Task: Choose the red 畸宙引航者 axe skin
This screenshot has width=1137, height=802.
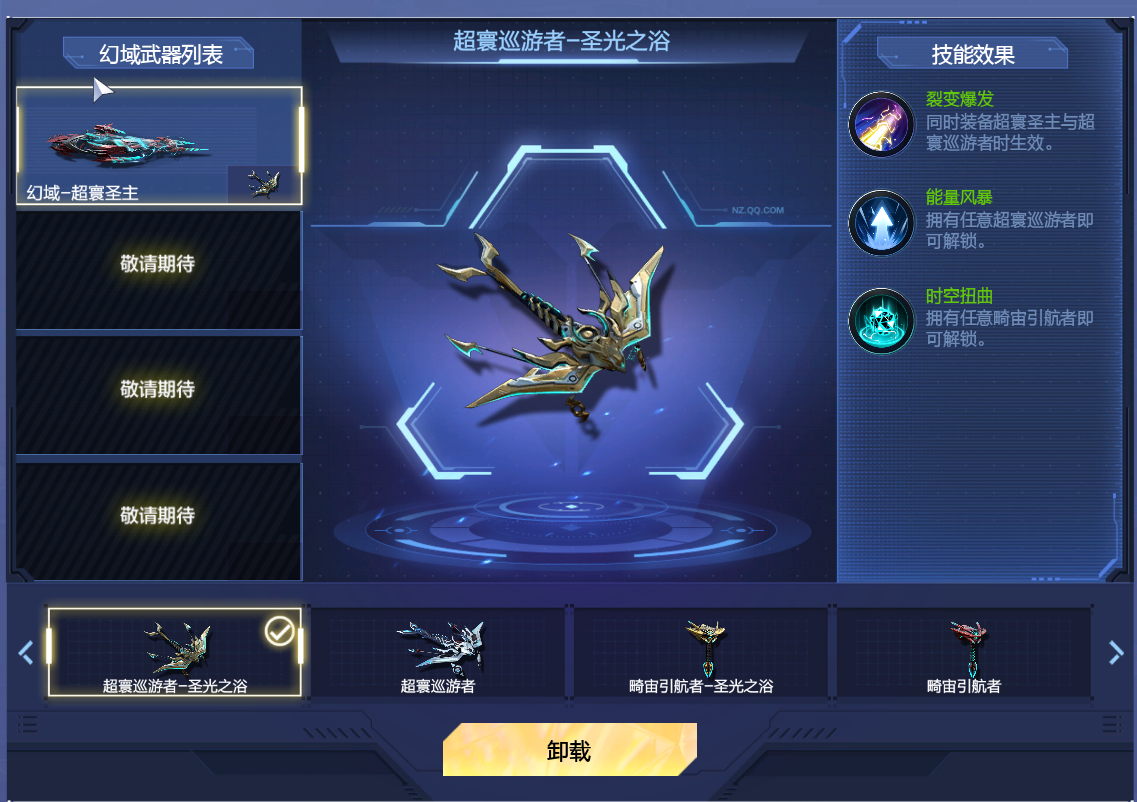Action: coord(964,653)
